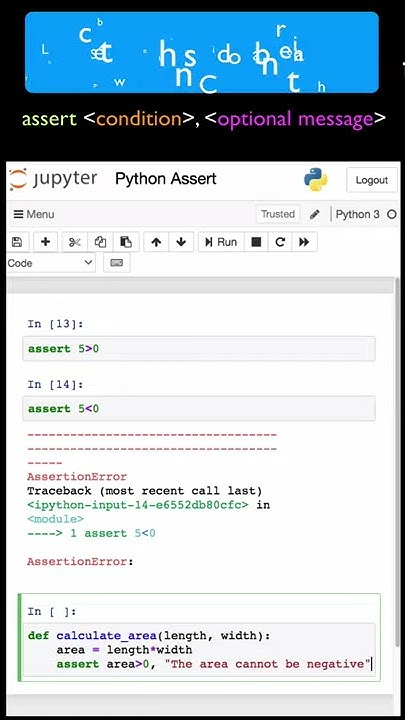This screenshot has height=720, width=405.
Task: Click the ----> 1 assert 5<0 line
Action: click(x=91, y=533)
